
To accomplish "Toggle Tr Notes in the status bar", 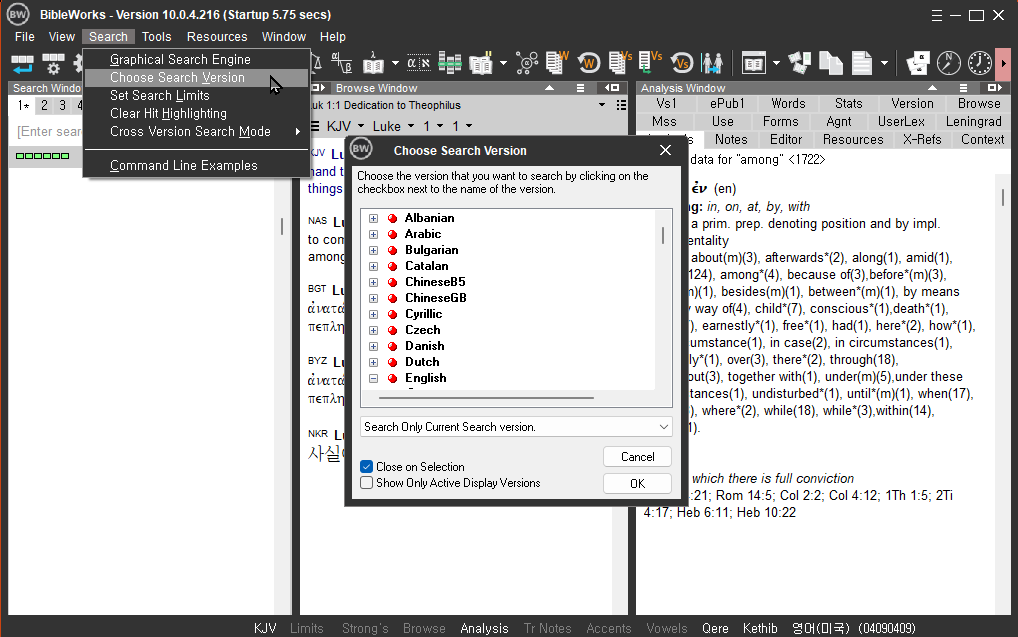I will 547,628.
